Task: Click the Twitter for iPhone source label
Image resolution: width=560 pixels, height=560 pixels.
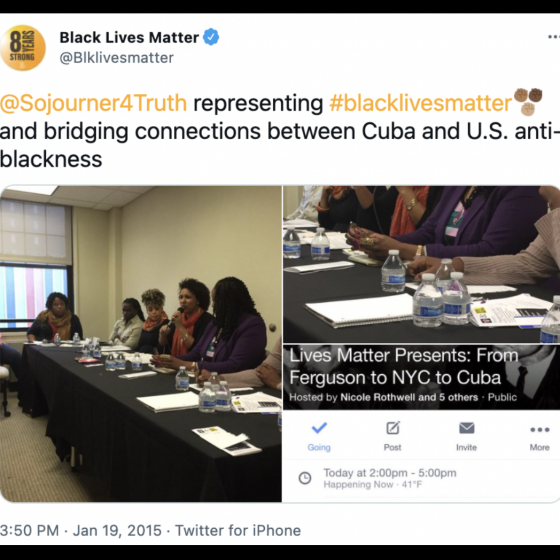Action: 238,530
